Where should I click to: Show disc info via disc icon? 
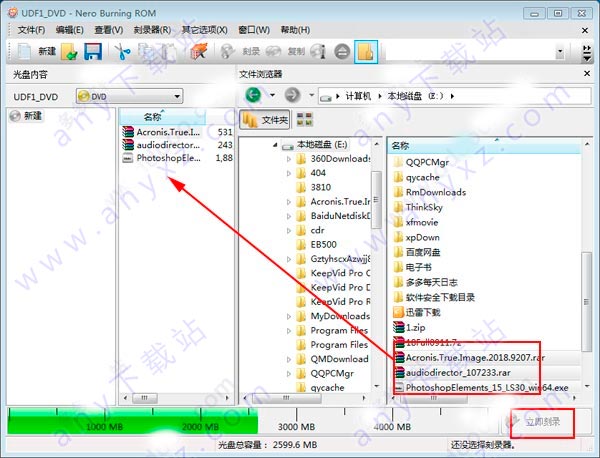[x=318, y=52]
